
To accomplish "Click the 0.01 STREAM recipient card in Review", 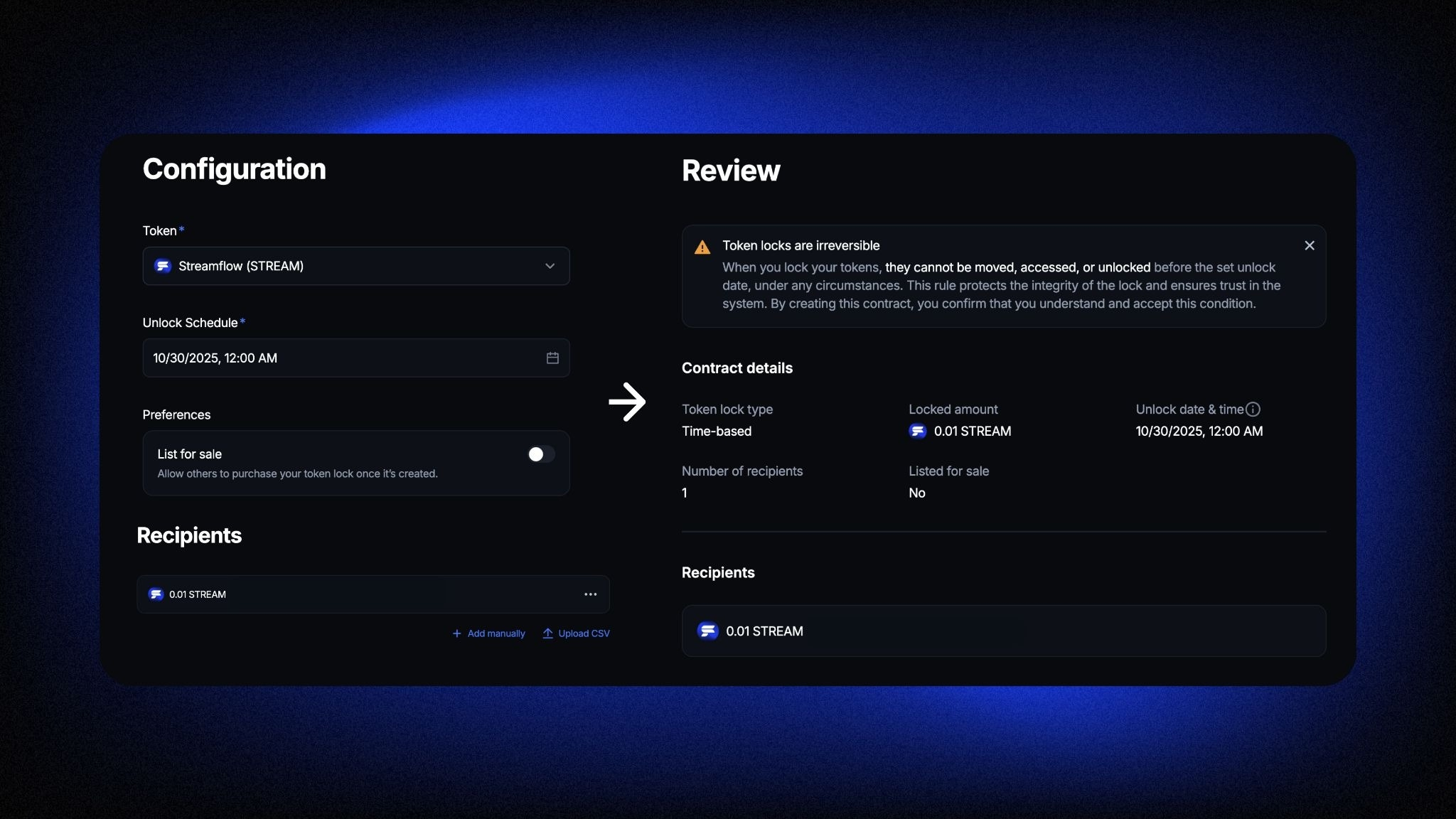I will (x=1004, y=631).
